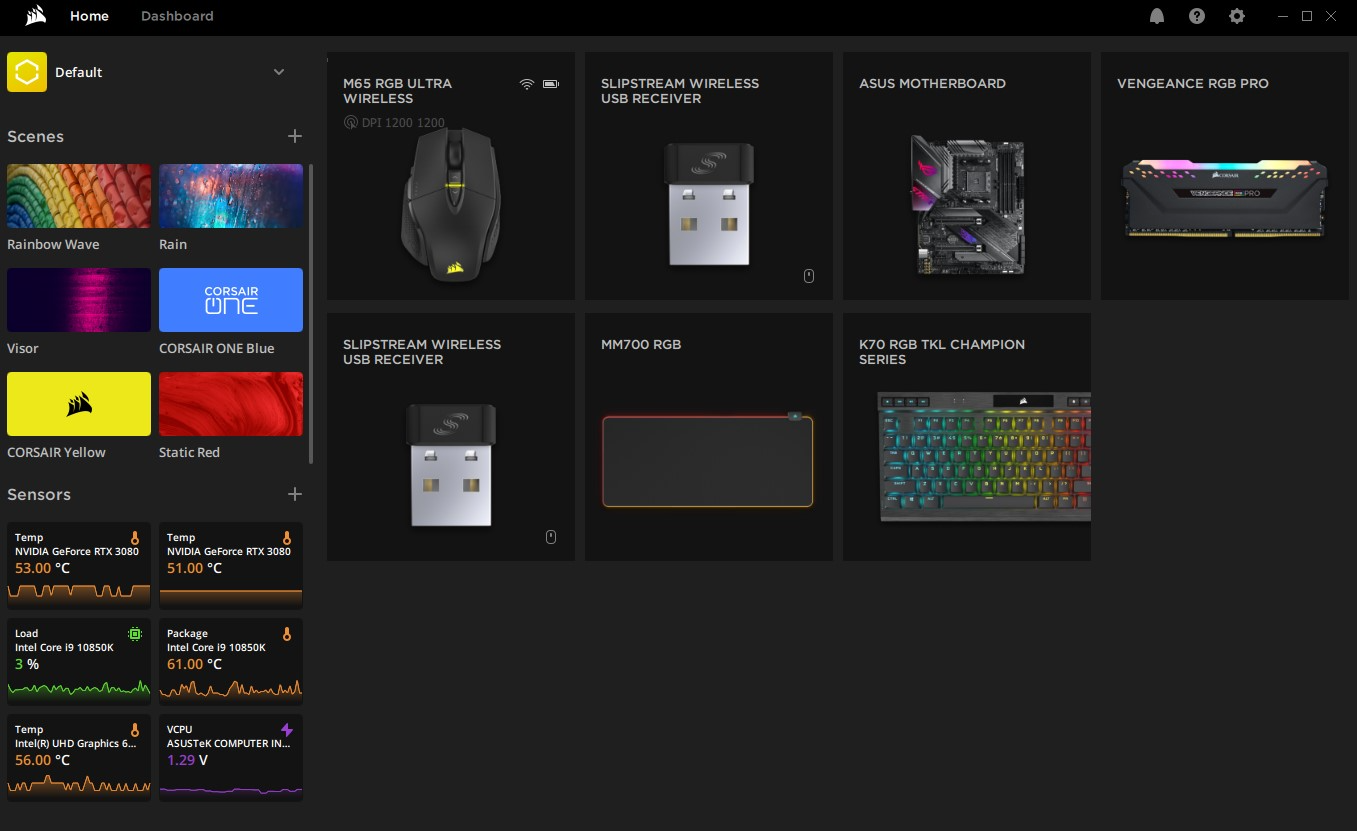Switch to the Dashboard tab
Screen dimensions: 1357x831
pyautogui.click(x=177, y=16)
